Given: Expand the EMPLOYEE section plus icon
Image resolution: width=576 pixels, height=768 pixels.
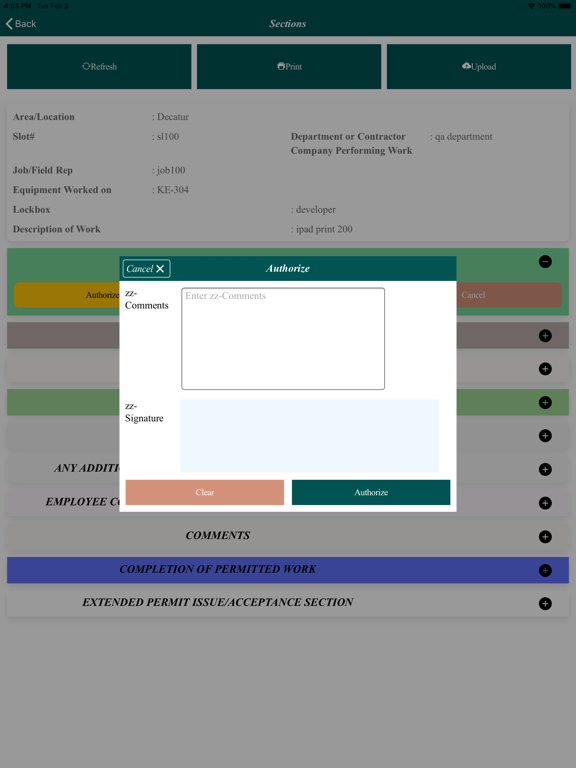Looking at the screenshot, I should click(545, 503).
